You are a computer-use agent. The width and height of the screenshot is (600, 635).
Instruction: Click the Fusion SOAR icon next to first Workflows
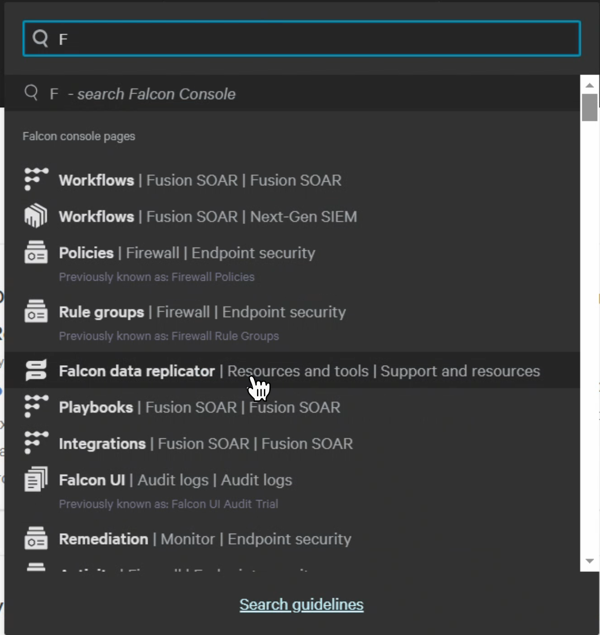point(36,179)
